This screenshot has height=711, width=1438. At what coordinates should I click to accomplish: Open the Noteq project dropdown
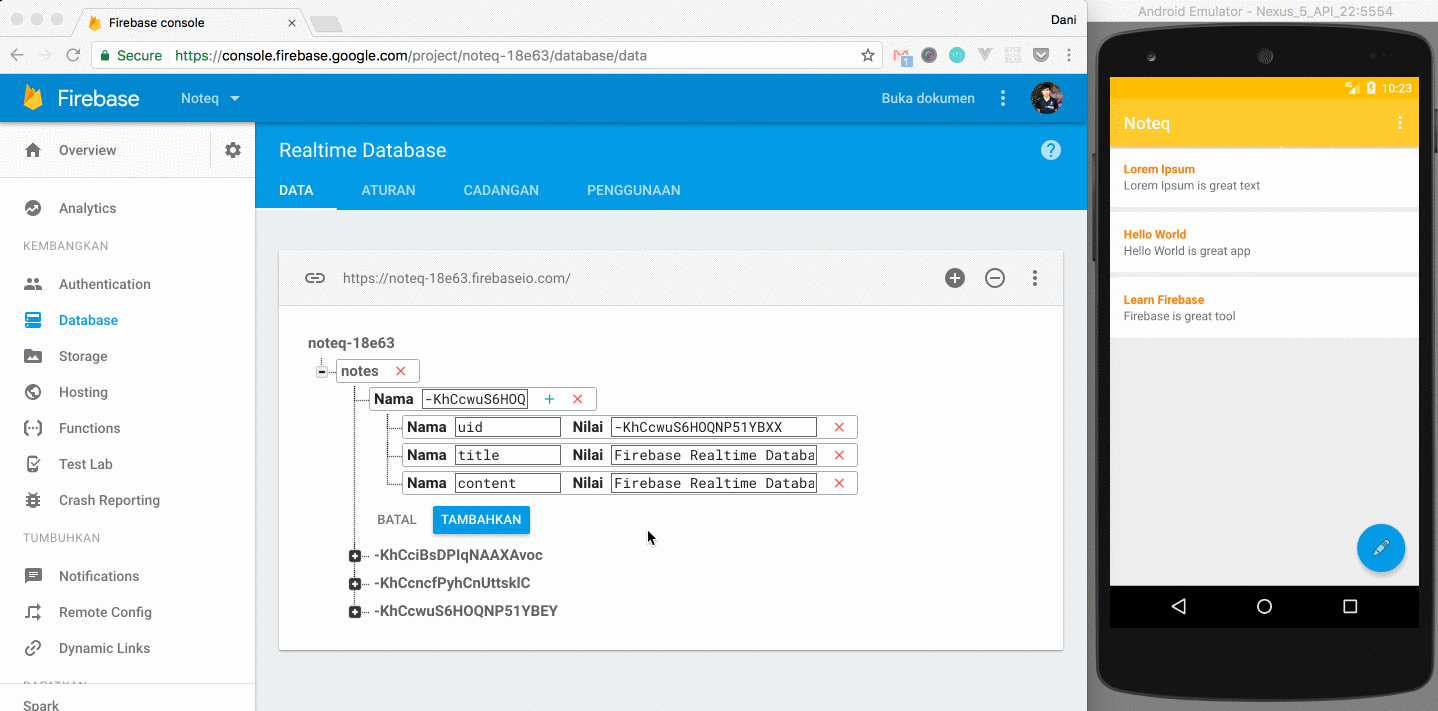point(211,98)
